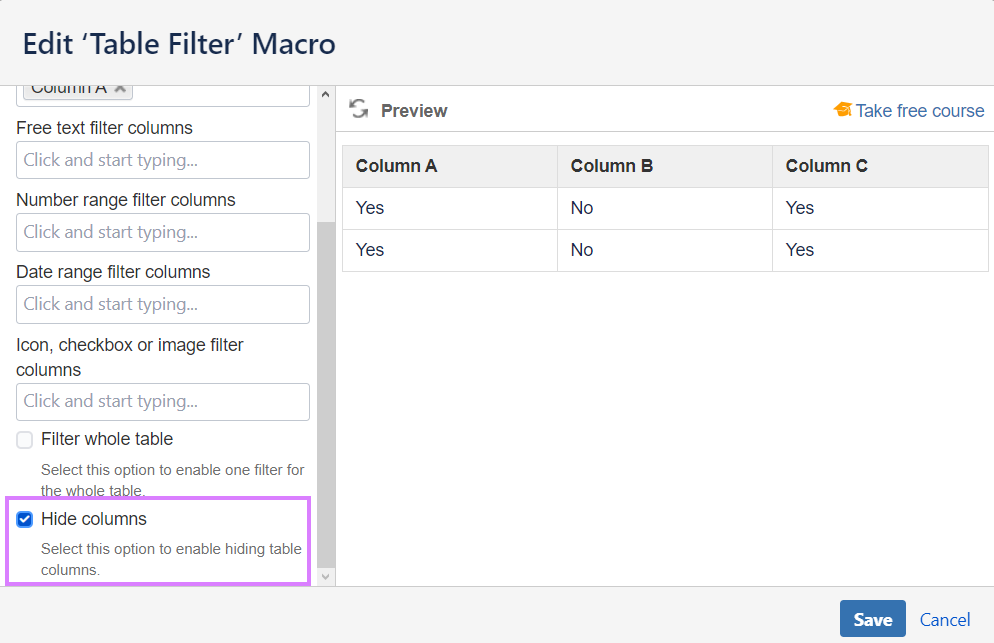Save the Table Filter macro

[872, 620]
